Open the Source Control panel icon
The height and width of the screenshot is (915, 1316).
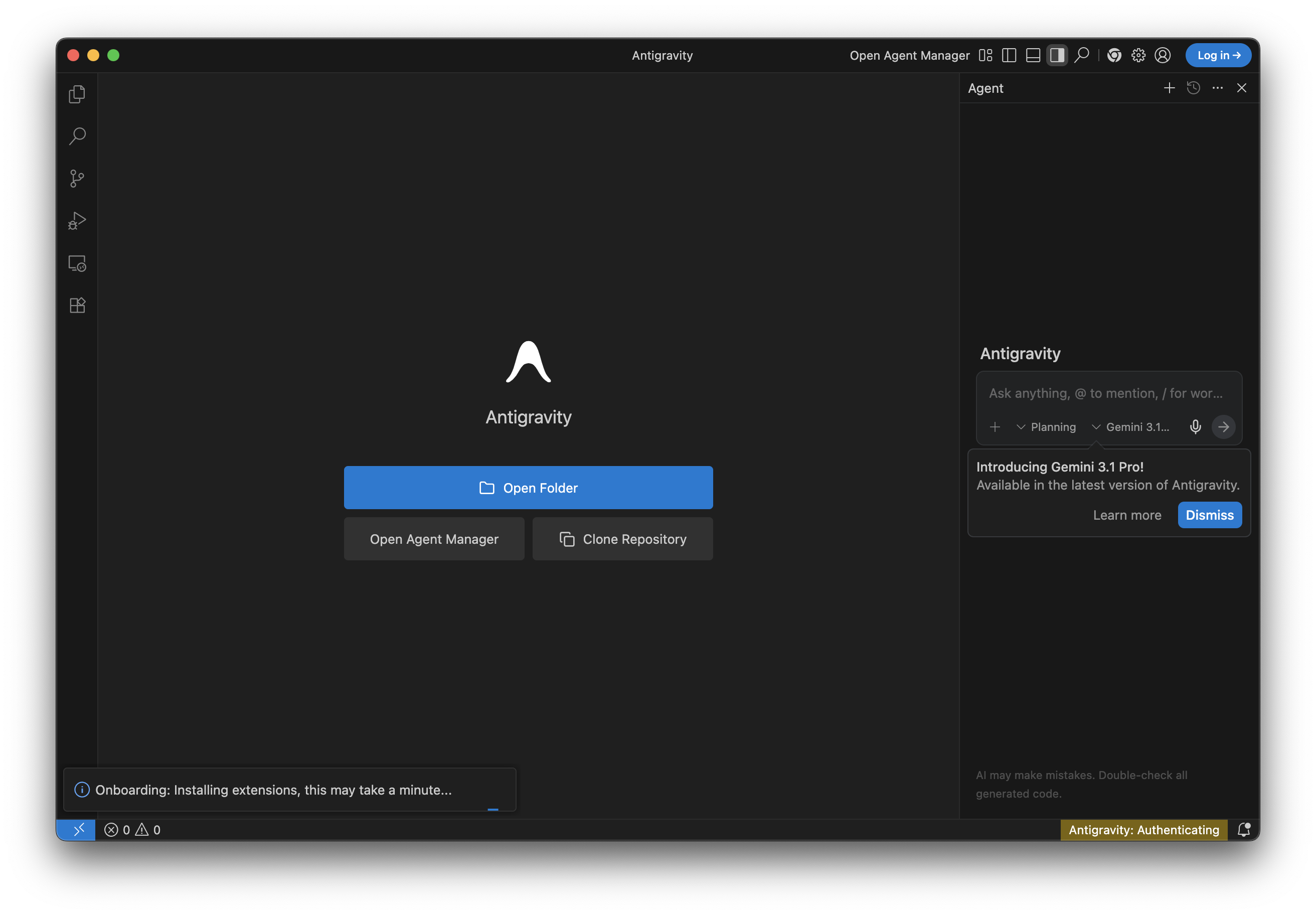click(x=77, y=178)
